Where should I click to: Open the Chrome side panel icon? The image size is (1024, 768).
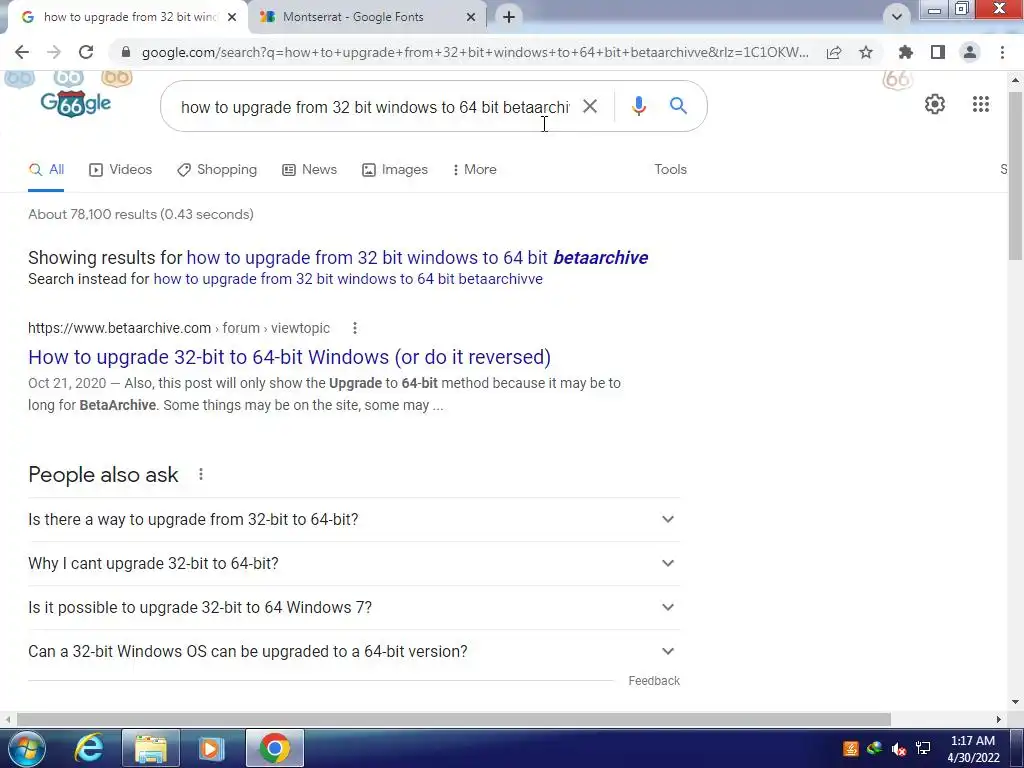coord(938,52)
